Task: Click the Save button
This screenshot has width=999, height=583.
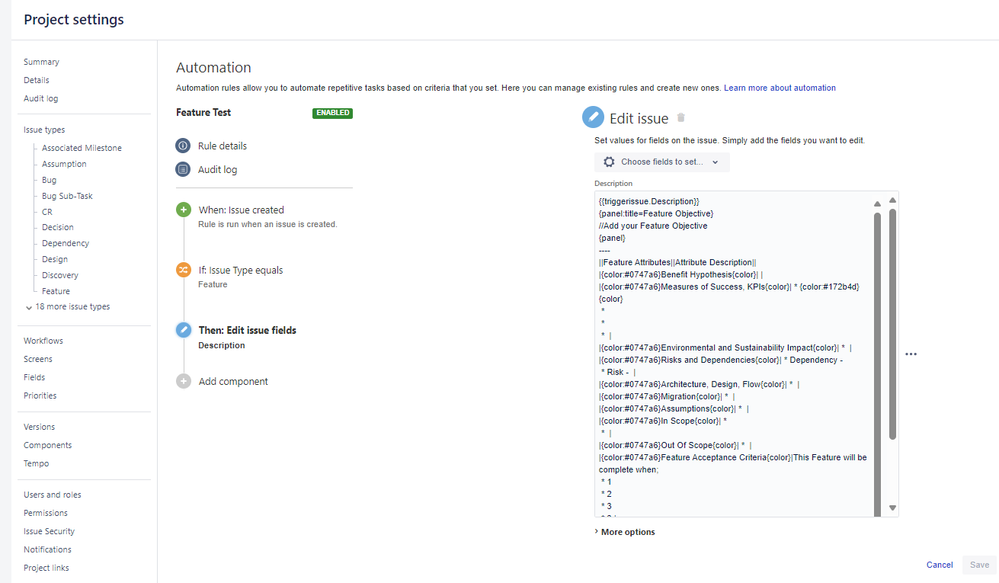Action: pos(979,565)
